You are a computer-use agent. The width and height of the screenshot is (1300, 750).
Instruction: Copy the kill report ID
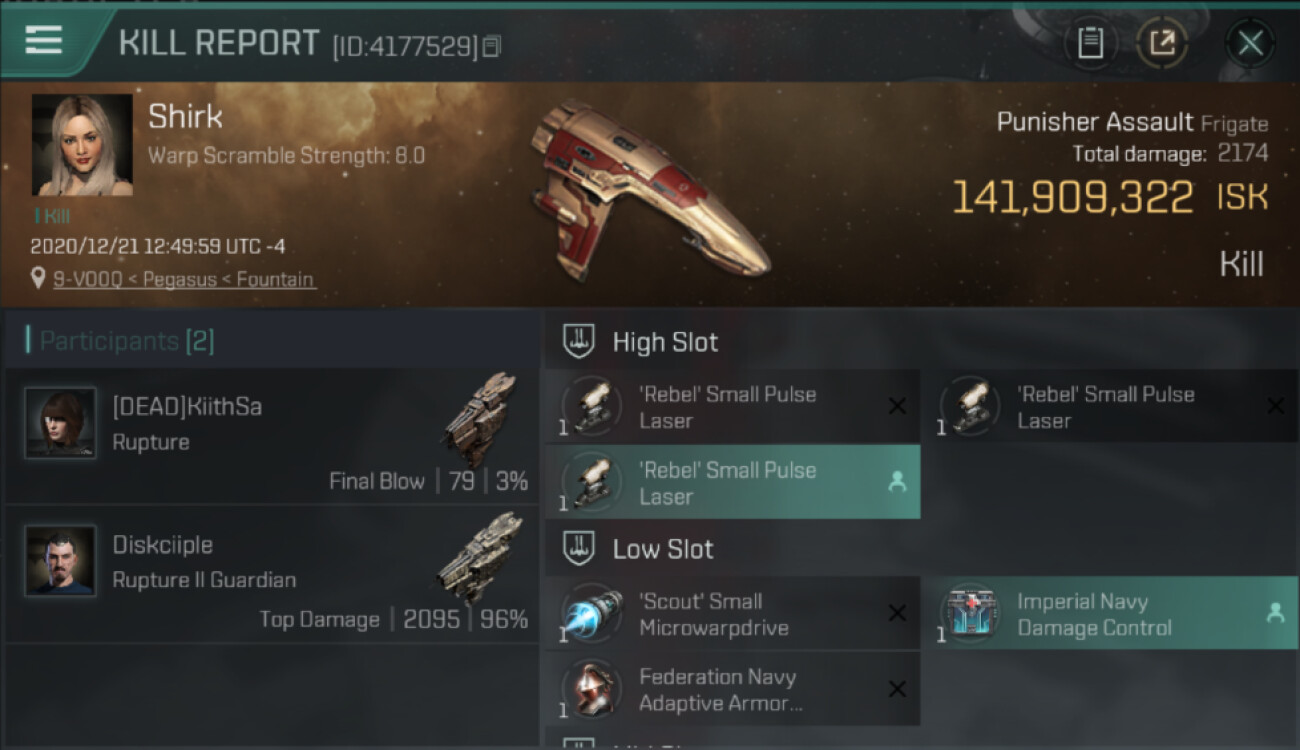coord(491,47)
